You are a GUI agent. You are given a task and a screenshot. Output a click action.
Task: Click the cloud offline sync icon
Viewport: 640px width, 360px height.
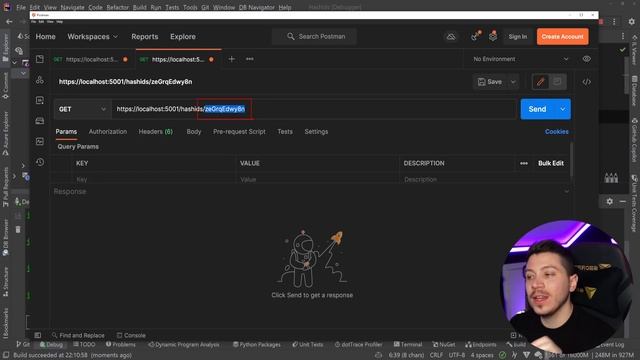[x=451, y=37]
